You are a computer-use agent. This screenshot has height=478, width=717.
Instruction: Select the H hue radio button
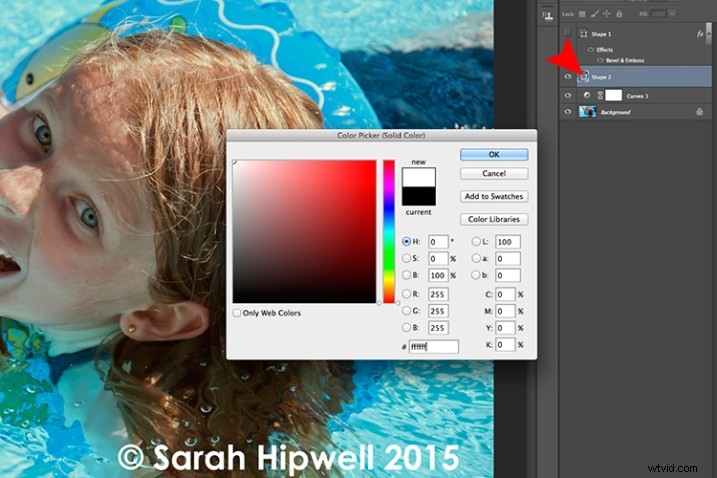pos(406,242)
